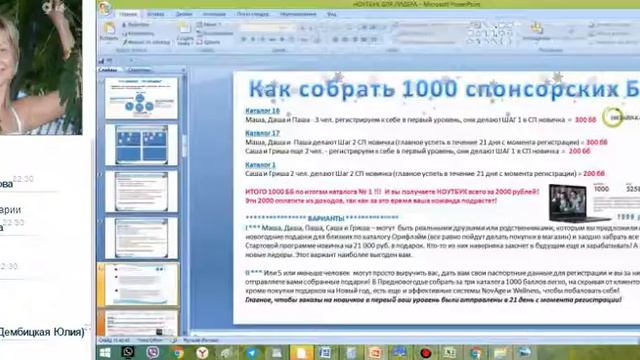Open the Рецензирование ribbon tab
Screen dimensions: 640x360
298,14
